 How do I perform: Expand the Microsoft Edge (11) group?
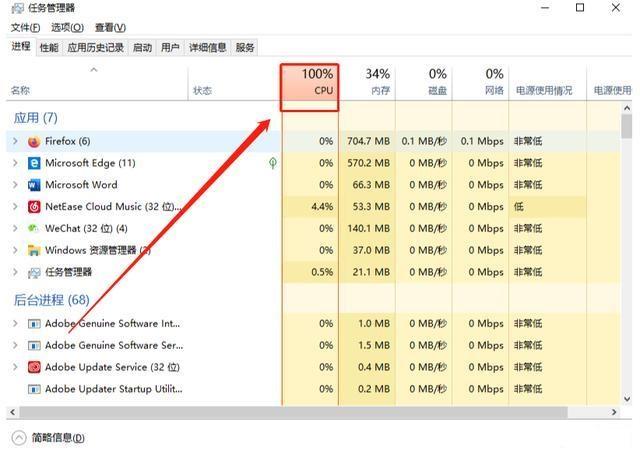point(16,163)
